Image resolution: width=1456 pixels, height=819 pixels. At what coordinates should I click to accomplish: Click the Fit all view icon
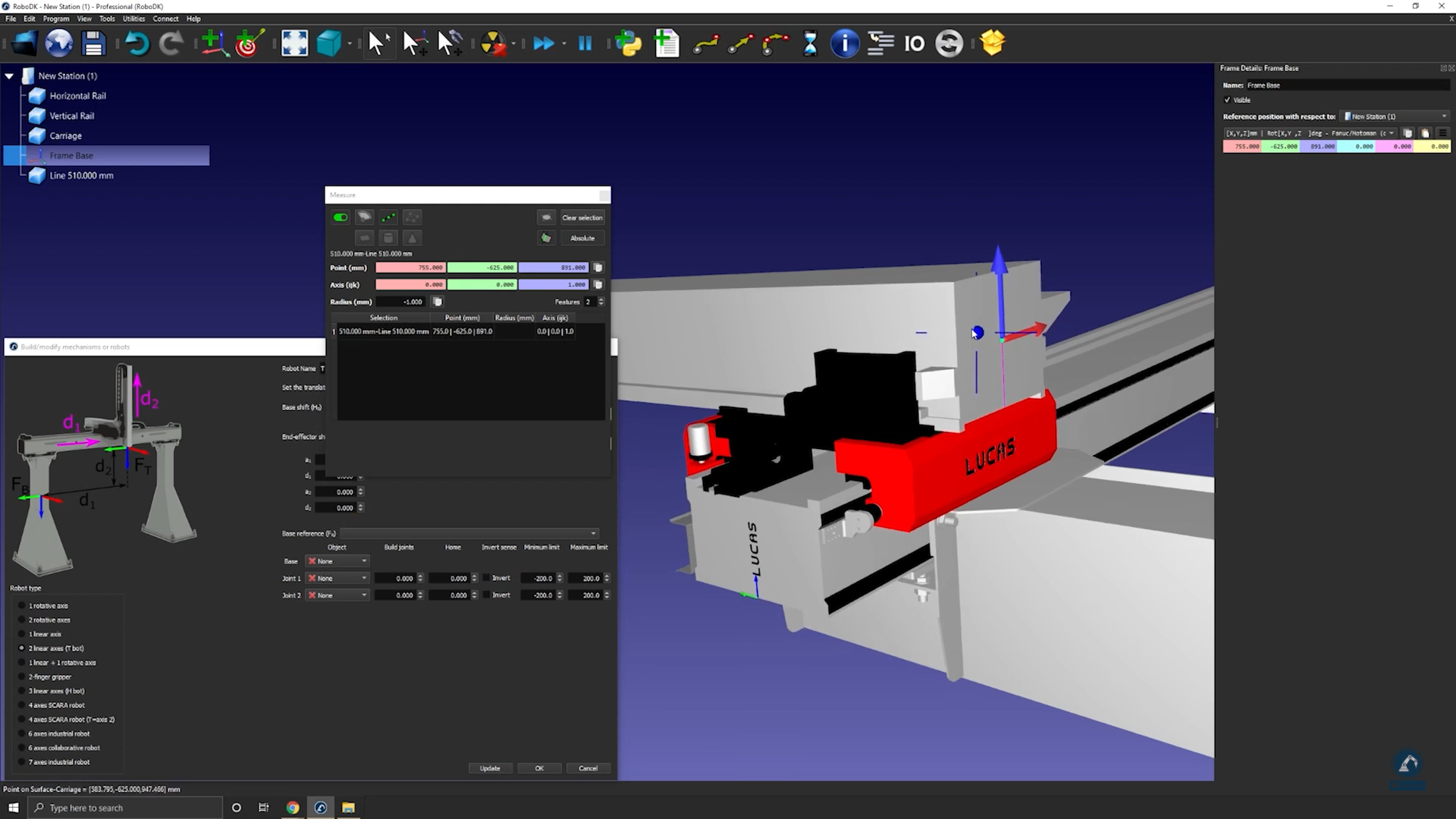pyautogui.click(x=294, y=43)
